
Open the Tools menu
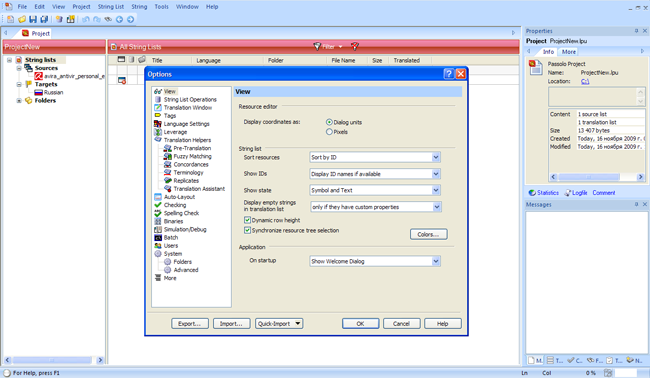[161, 7]
